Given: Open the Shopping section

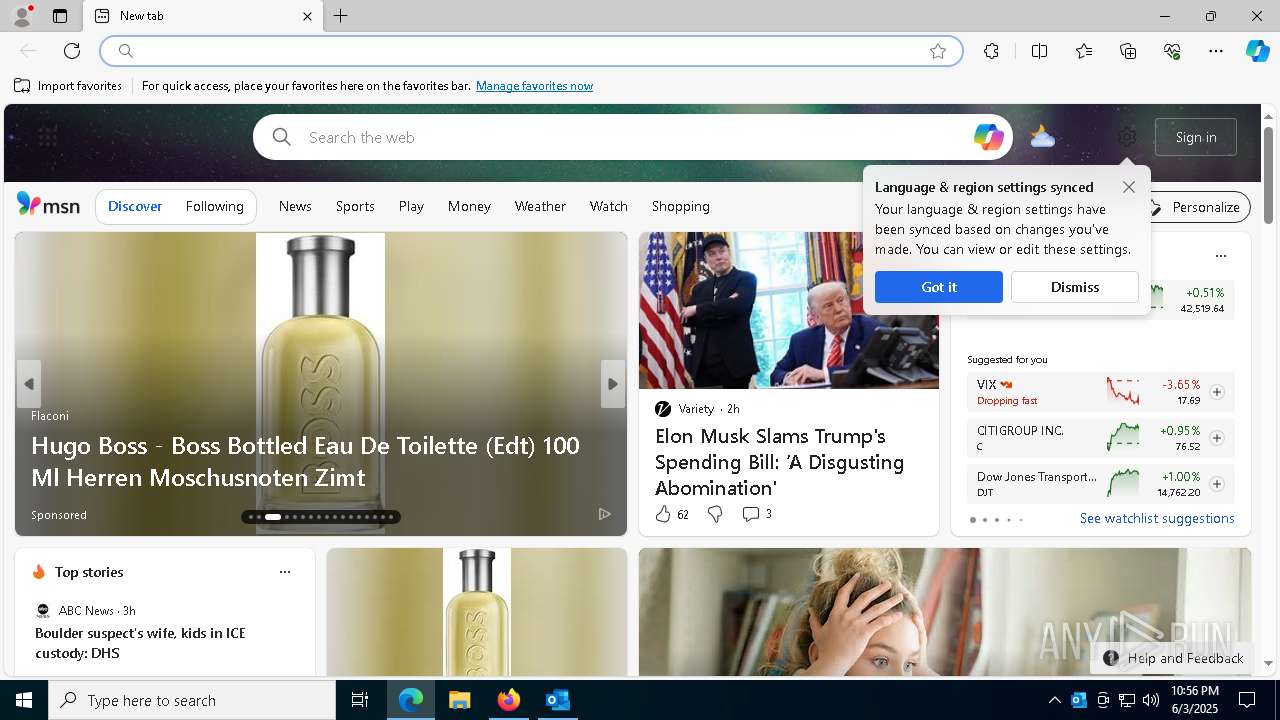Looking at the screenshot, I should pos(680,206).
